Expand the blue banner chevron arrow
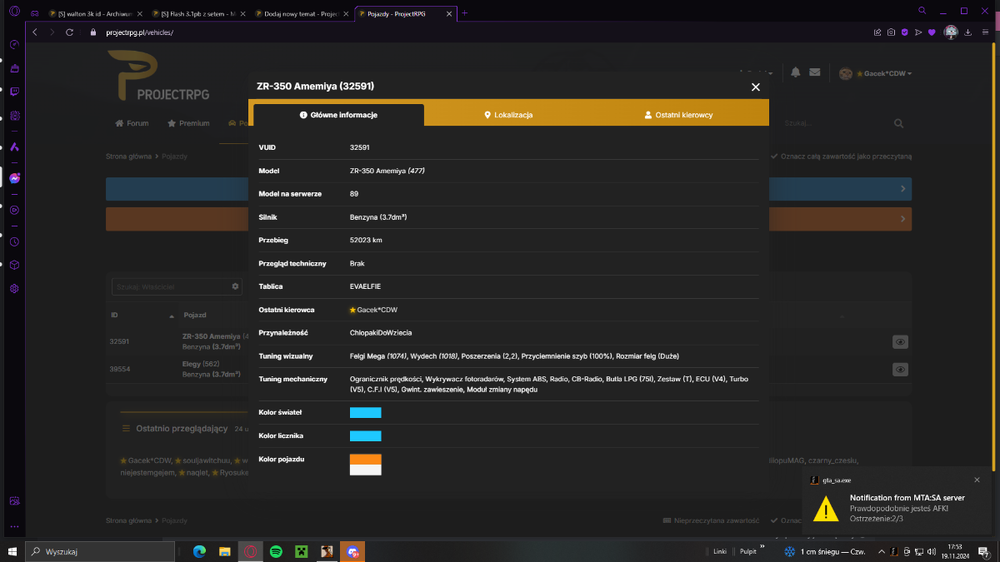 pyautogui.click(x=902, y=189)
